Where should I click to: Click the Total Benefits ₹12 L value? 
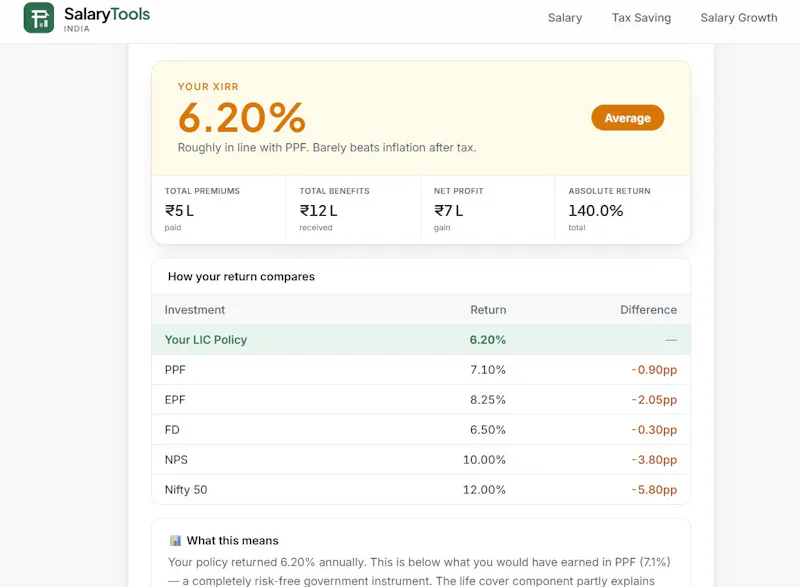[x=318, y=211]
